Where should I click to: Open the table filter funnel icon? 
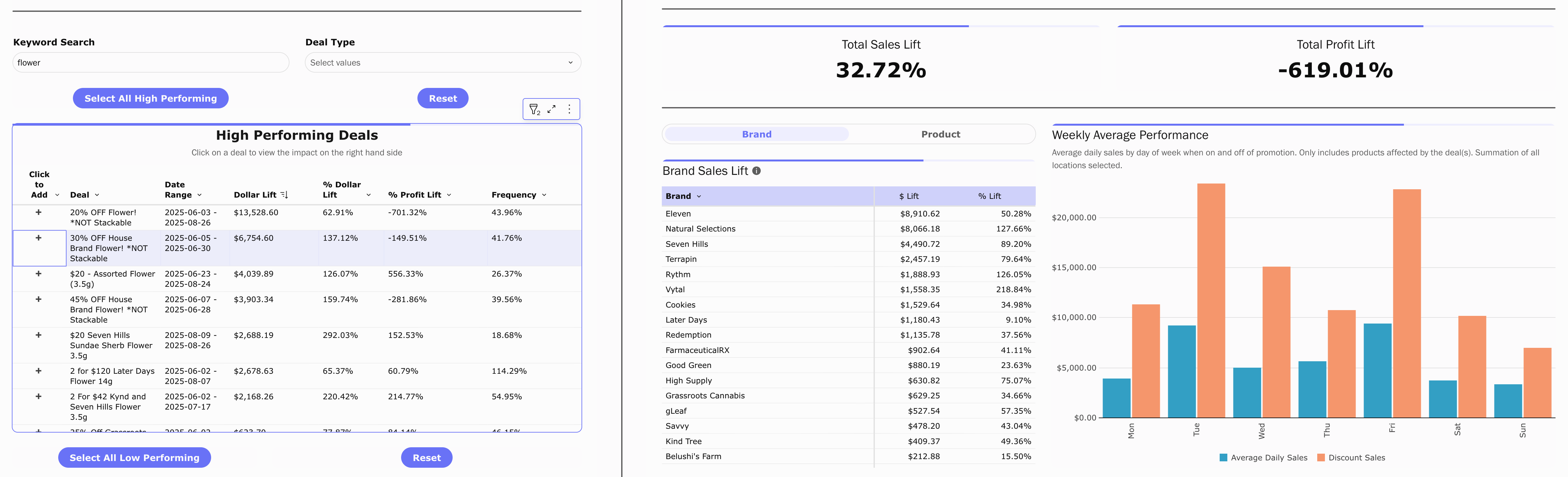pyautogui.click(x=534, y=109)
